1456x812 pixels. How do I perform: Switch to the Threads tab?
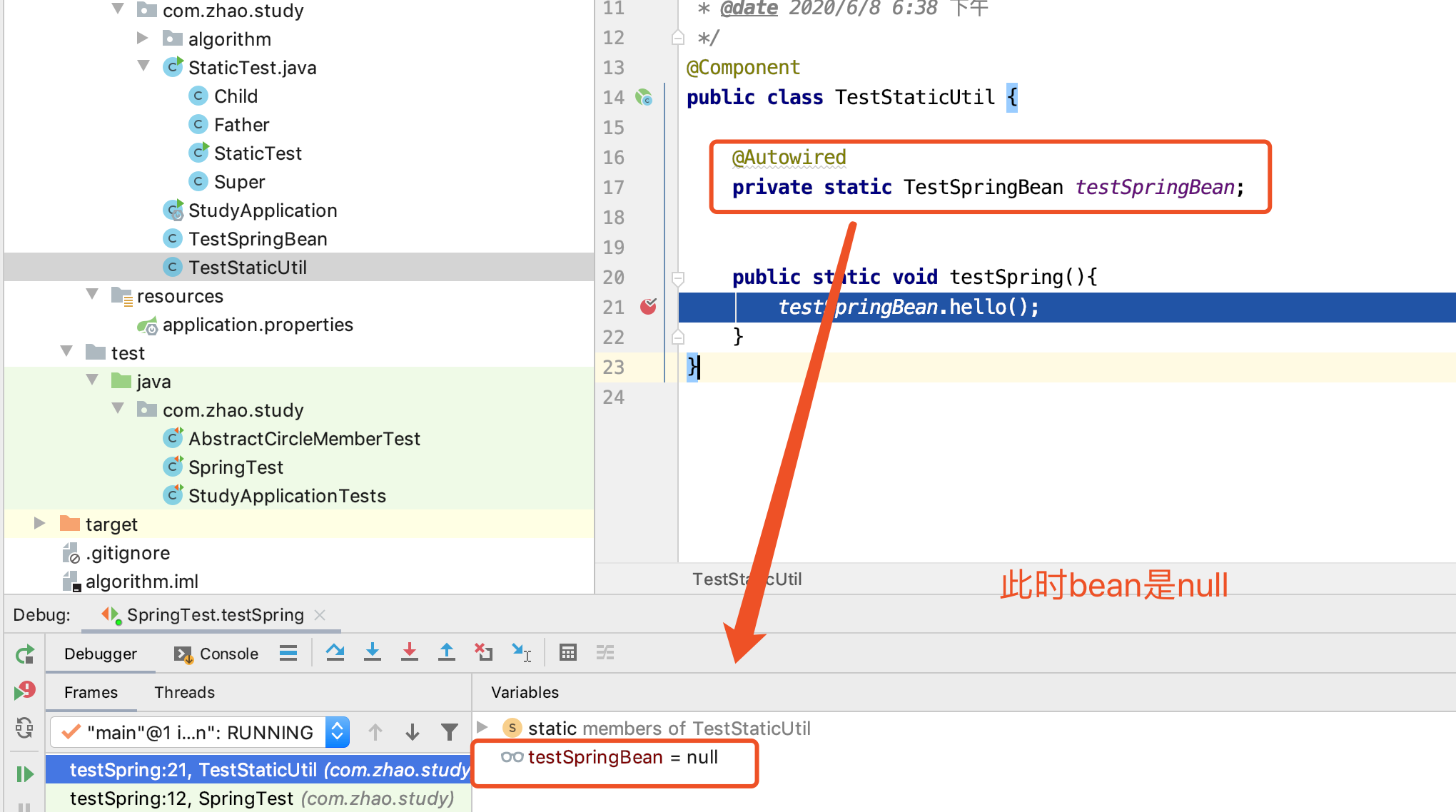[184, 692]
